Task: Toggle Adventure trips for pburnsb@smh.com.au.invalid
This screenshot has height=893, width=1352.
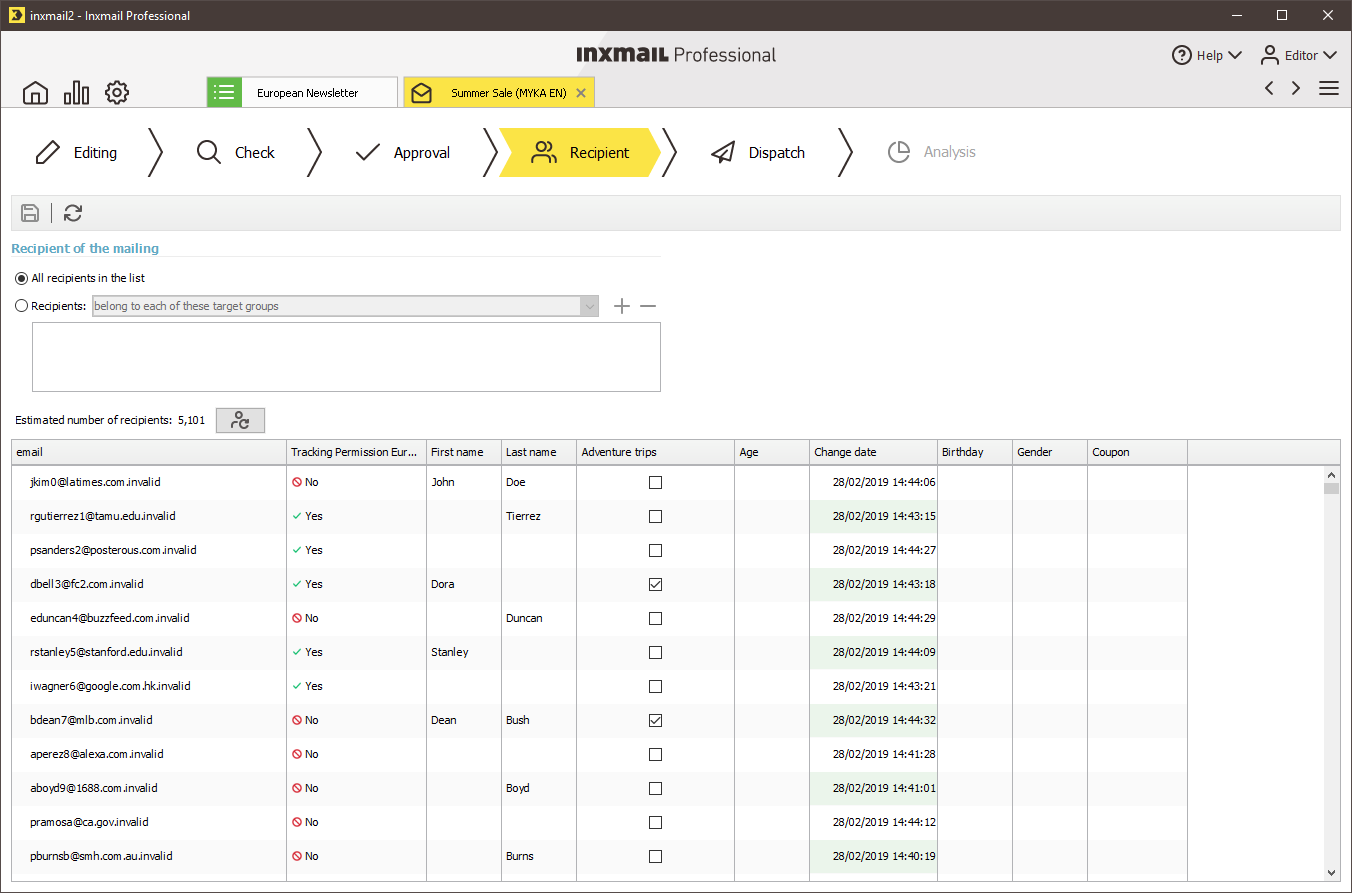Action: point(656,856)
